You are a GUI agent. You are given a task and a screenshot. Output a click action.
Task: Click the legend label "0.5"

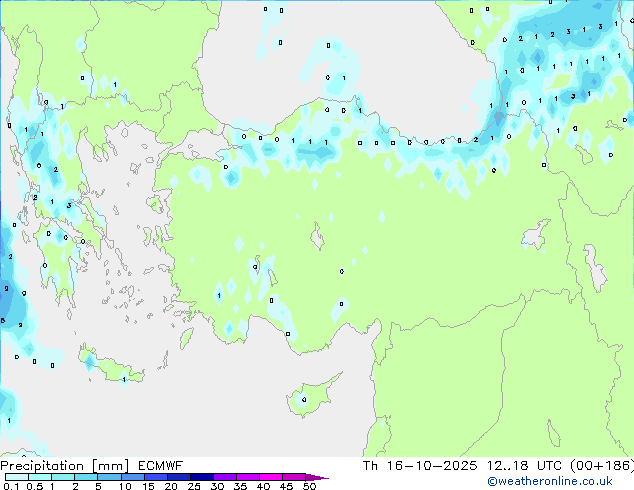[x=34, y=486]
